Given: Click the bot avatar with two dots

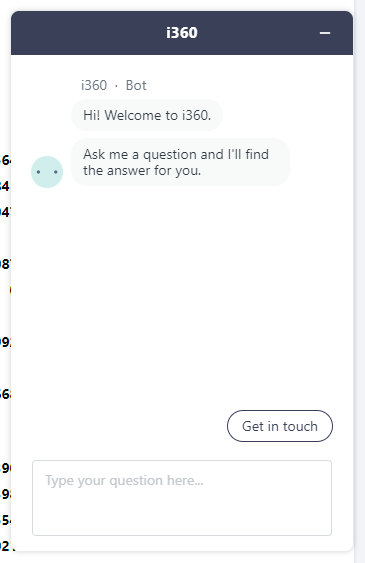Looking at the screenshot, I should [x=47, y=172].
